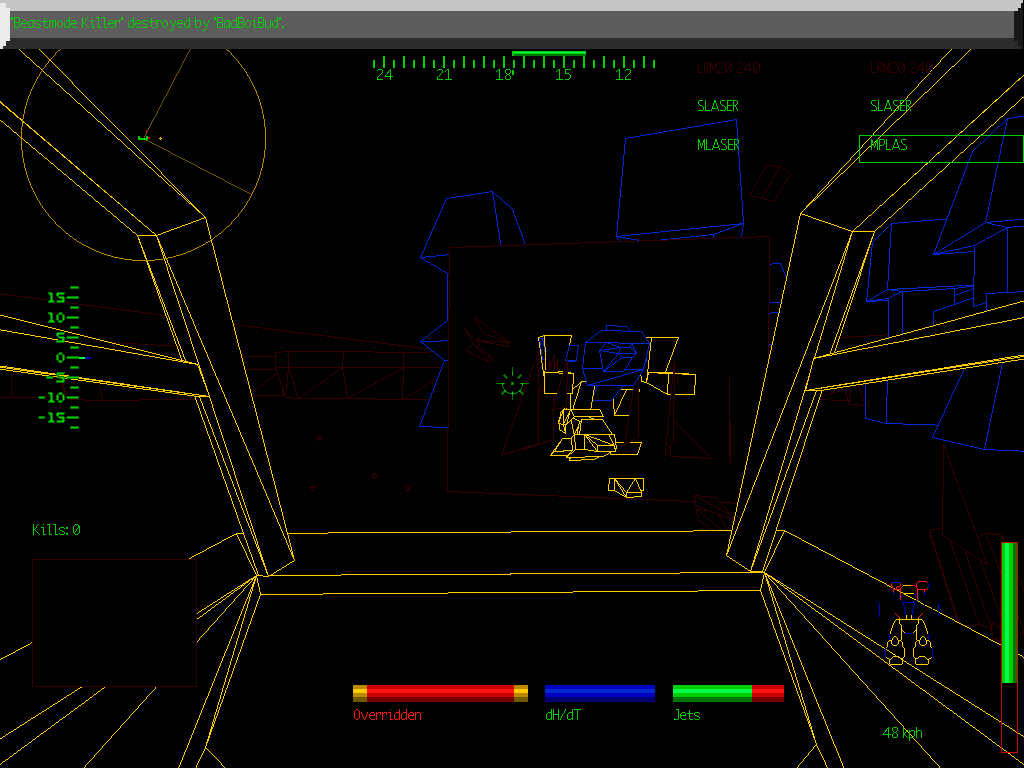Image resolution: width=1024 pixels, height=768 pixels.
Task: Click the compass heading 18 marker
Action: click(503, 74)
